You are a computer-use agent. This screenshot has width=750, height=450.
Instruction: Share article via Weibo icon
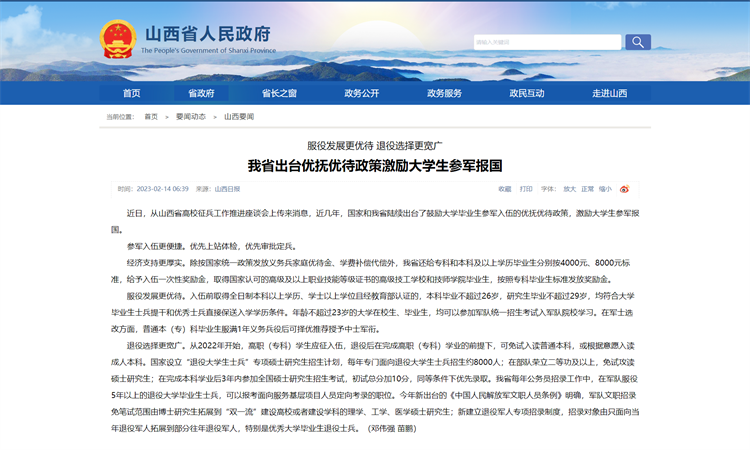[625, 188]
